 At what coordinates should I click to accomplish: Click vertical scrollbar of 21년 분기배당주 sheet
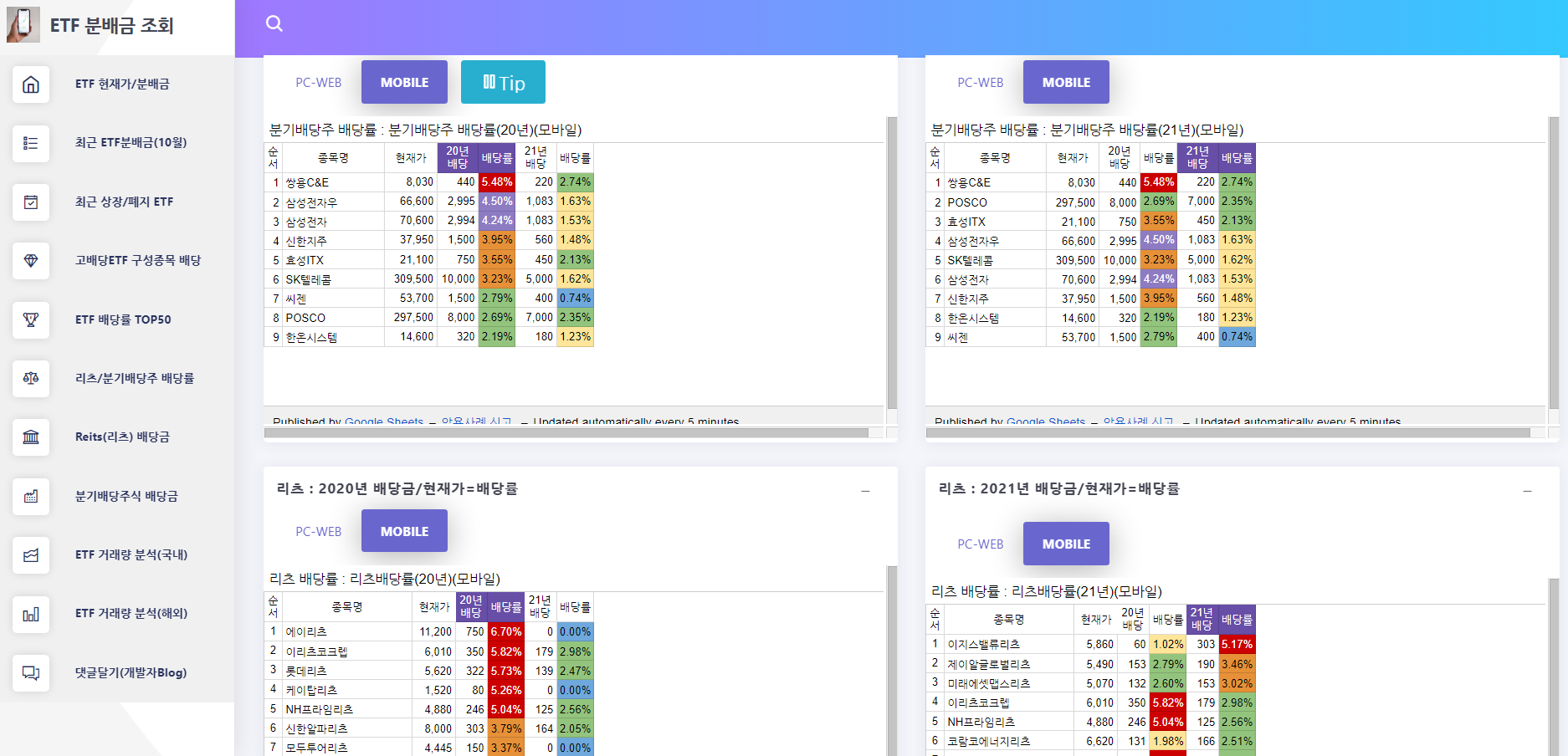(1554, 263)
